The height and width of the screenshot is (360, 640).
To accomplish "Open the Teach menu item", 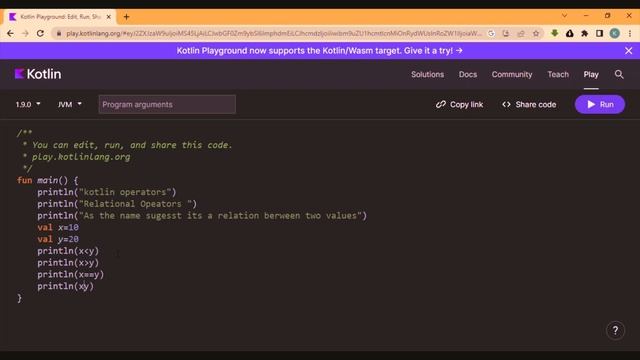I will (558, 74).
